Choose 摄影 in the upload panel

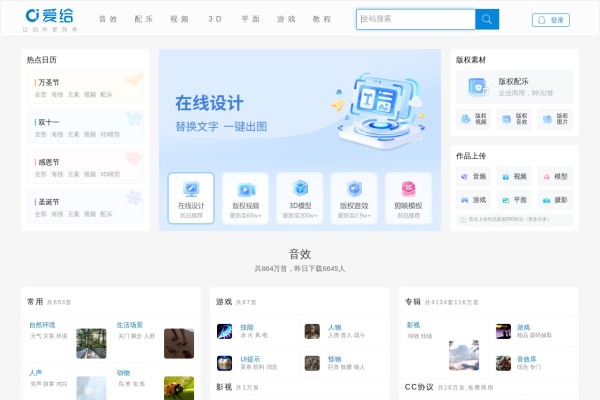(554, 200)
